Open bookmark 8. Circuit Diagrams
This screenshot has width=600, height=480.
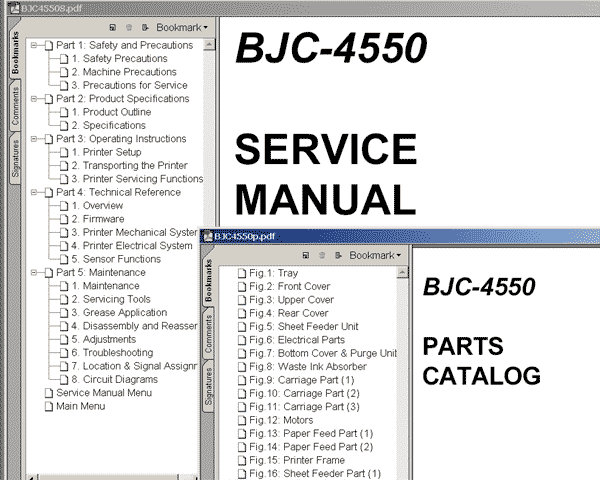[x=115, y=380]
